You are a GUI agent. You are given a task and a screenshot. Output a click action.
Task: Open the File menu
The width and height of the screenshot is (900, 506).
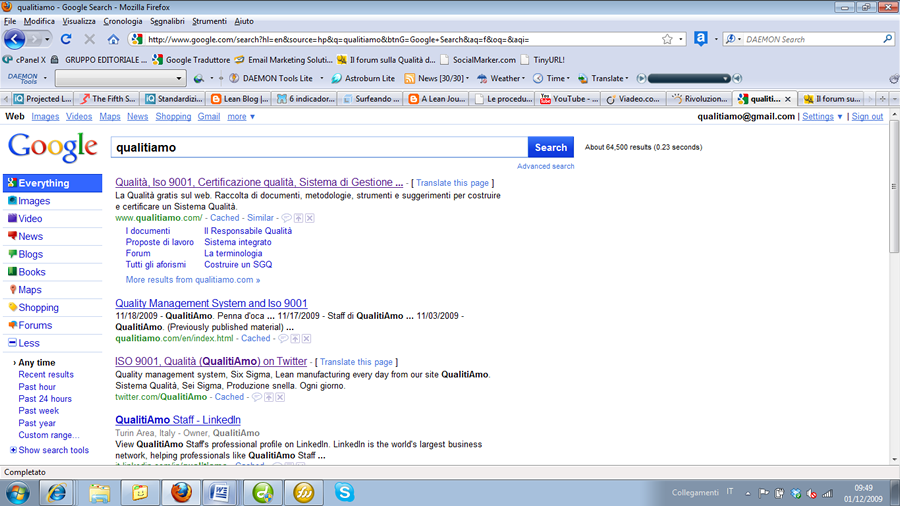pos(10,21)
